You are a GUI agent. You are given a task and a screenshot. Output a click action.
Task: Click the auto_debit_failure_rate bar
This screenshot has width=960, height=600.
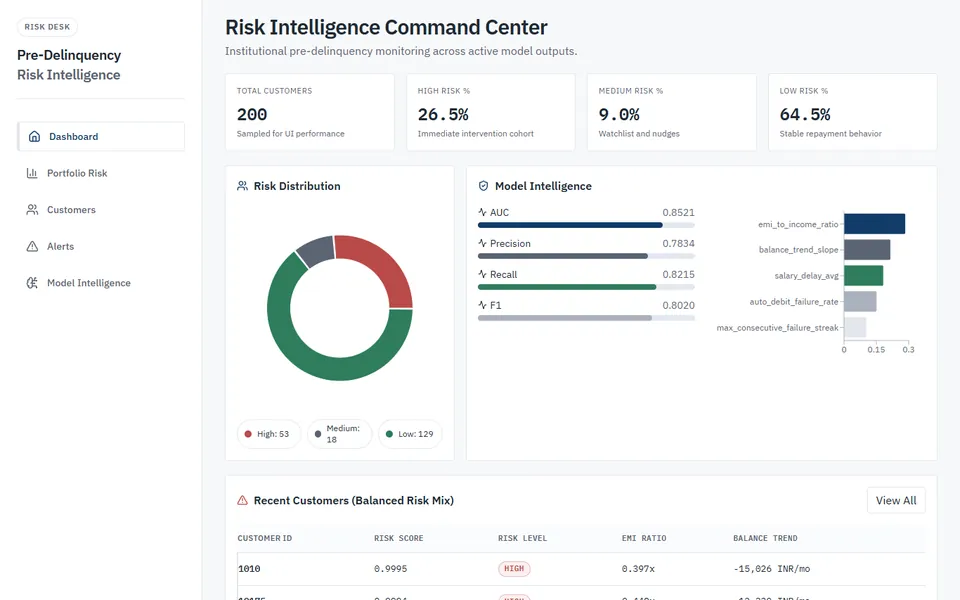(860, 301)
